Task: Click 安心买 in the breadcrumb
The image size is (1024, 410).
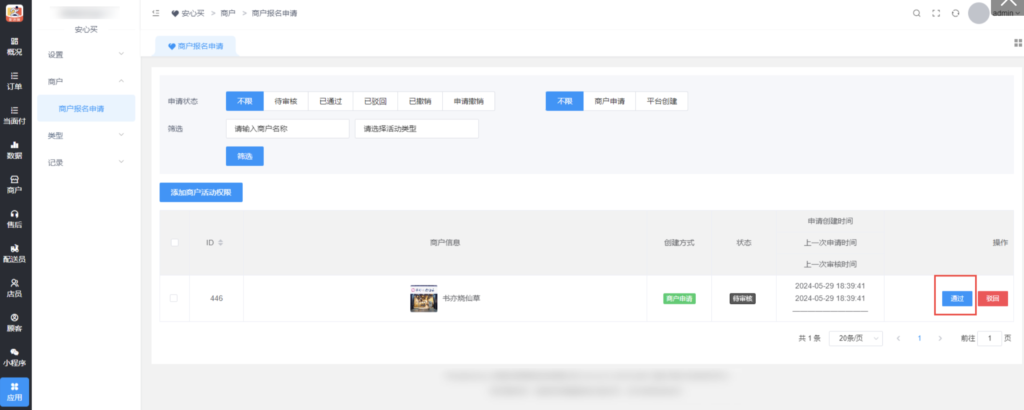Action: pos(193,13)
